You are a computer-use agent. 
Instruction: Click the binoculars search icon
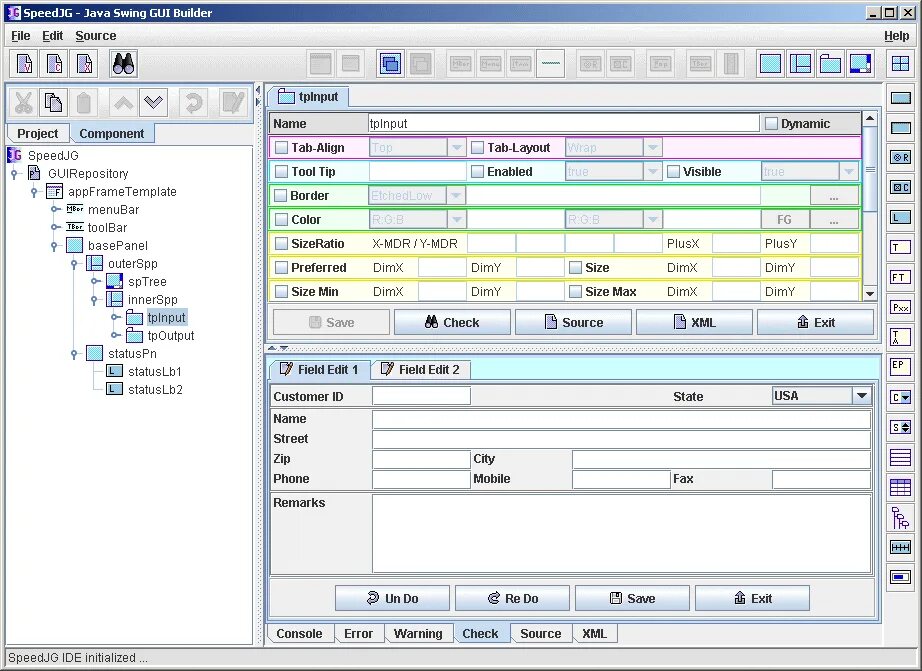click(x=123, y=64)
